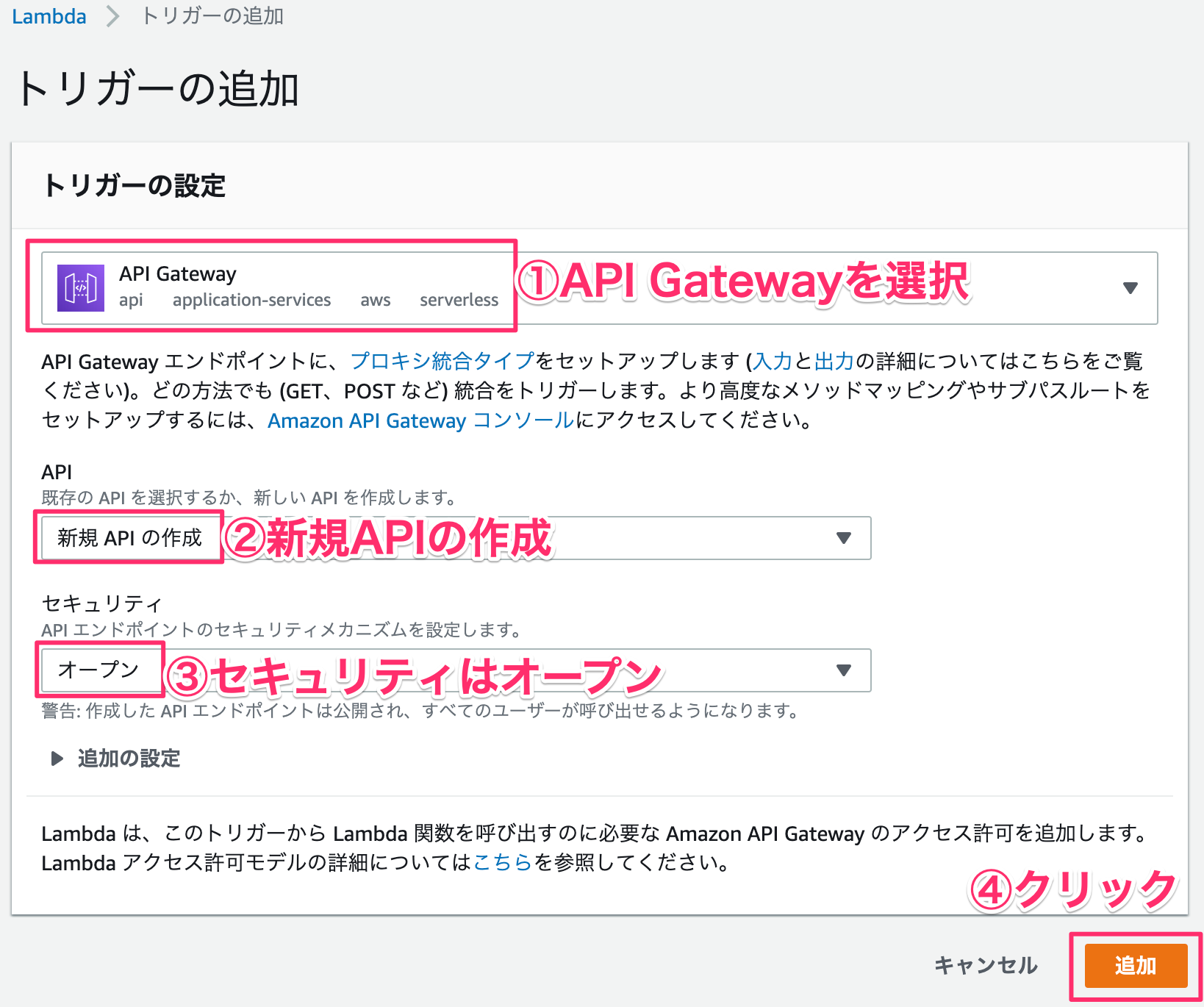Open the Lambda breadcrumb link

click(x=49, y=16)
